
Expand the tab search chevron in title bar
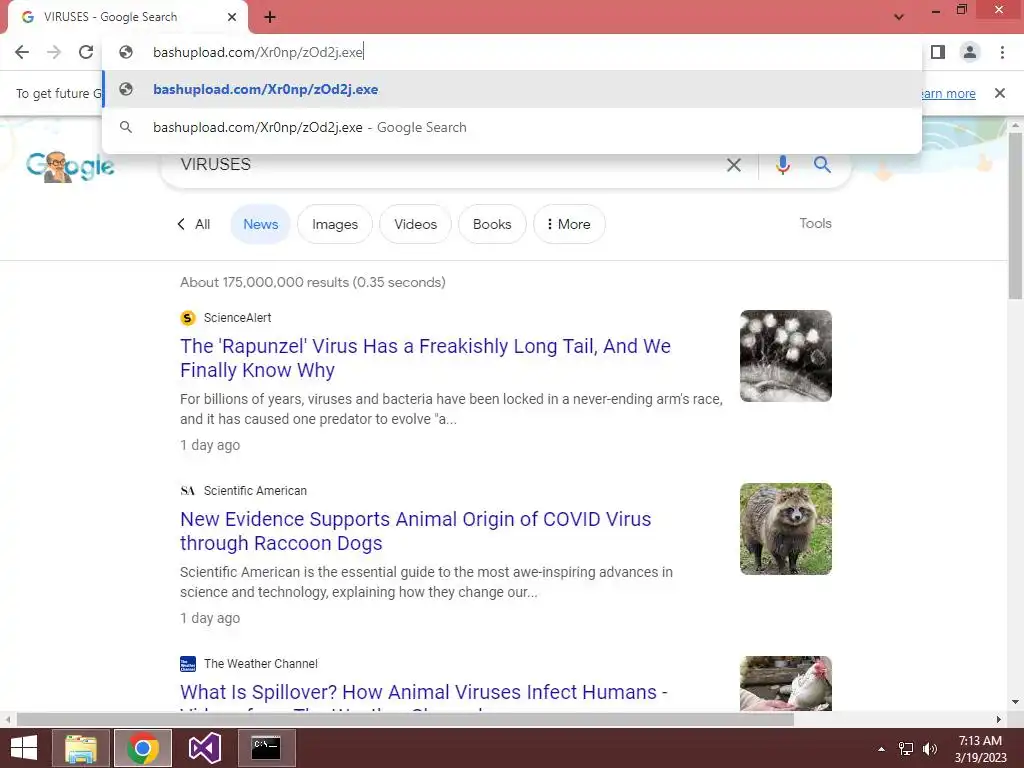(x=899, y=17)
